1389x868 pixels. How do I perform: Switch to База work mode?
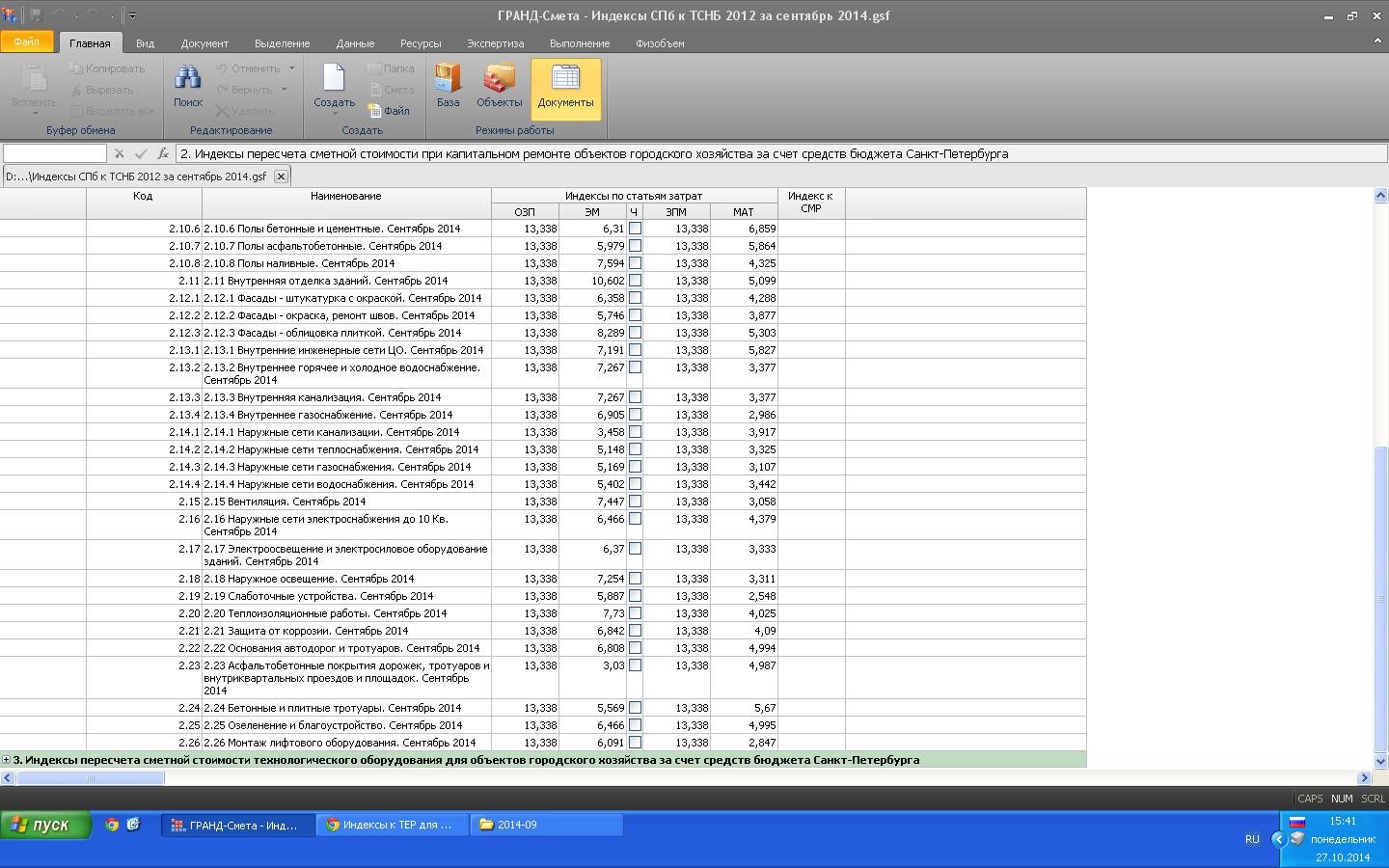point(448,87)
